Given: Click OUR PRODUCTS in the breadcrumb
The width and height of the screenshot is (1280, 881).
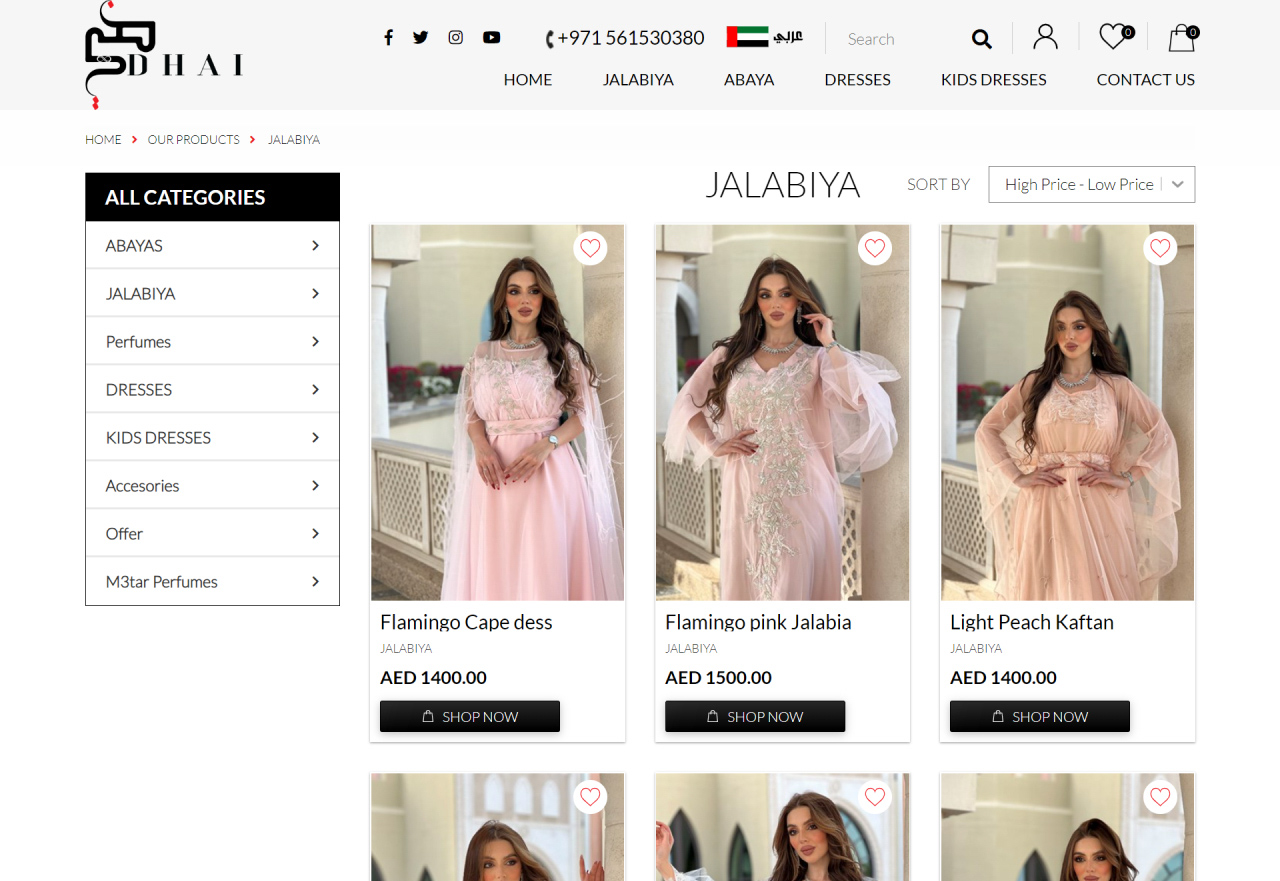Looking at the screenshot, I should point(194,139).
